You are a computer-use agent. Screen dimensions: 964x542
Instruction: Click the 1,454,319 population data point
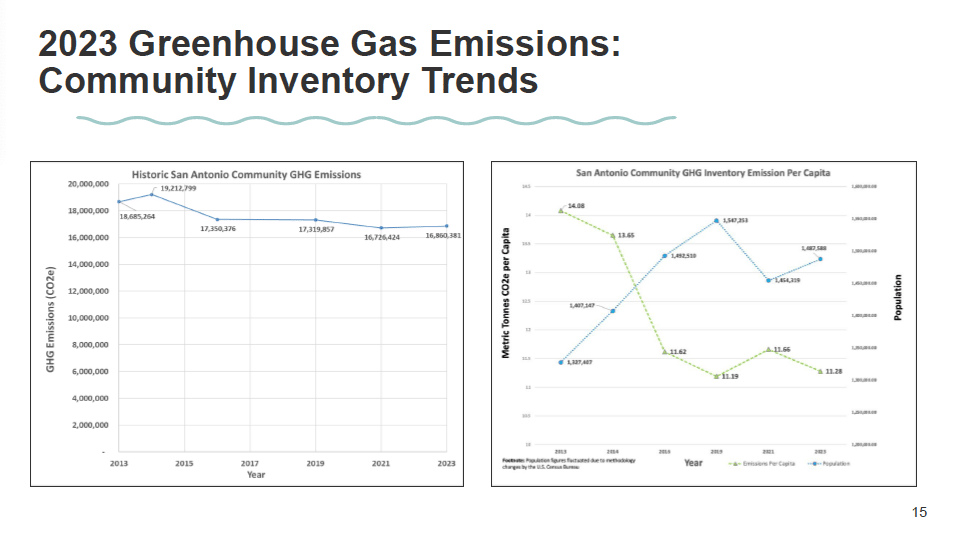[x=769, y=280]
